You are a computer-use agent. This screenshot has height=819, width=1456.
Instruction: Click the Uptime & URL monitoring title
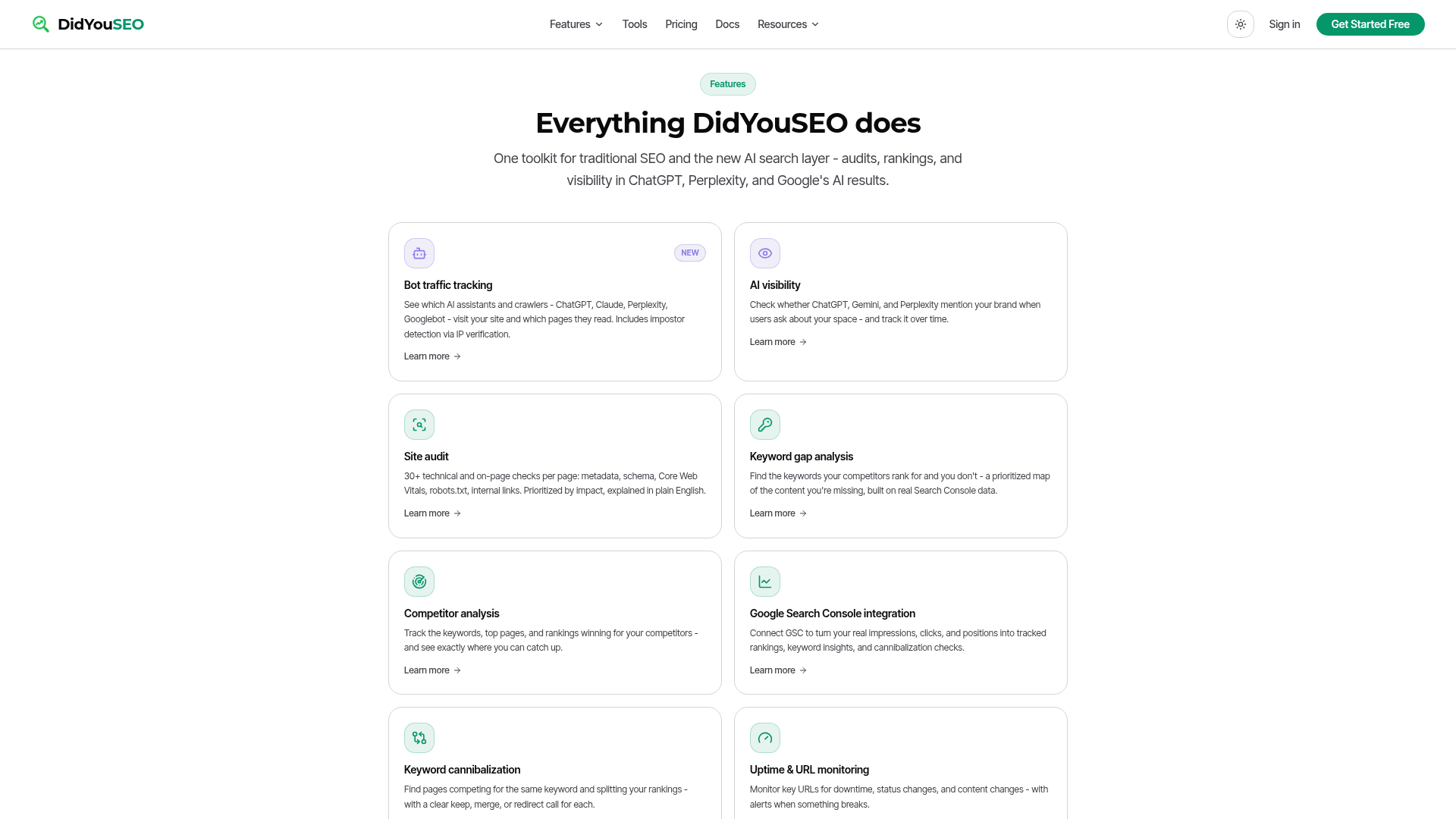click(x=810, y=770)
